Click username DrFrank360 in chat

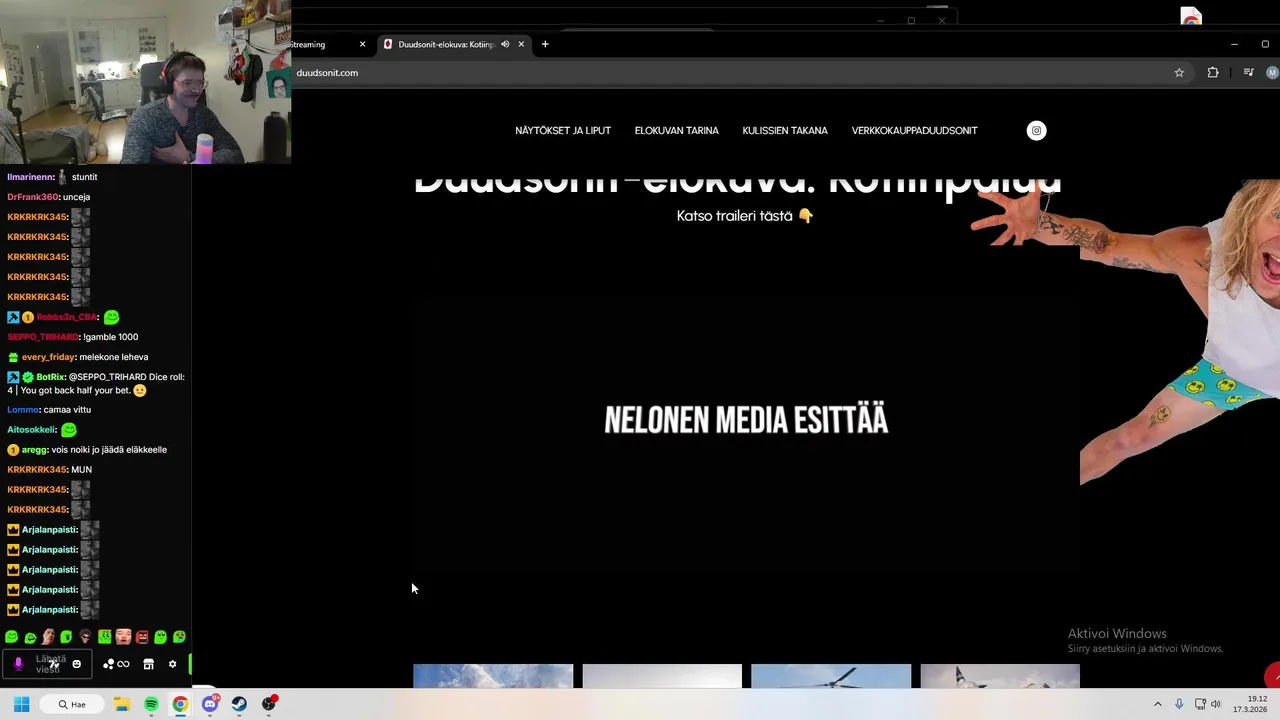(x=33, y=197)
